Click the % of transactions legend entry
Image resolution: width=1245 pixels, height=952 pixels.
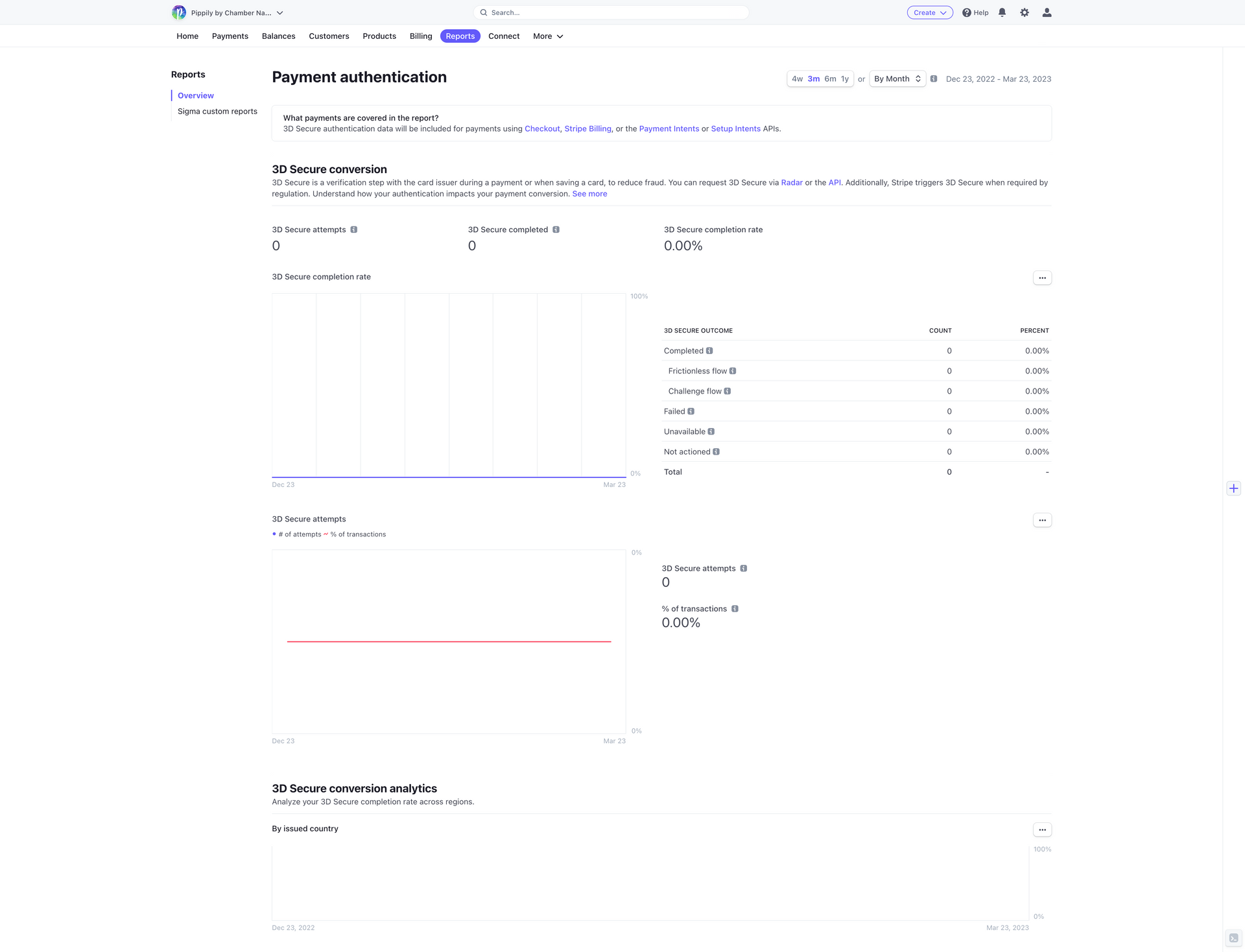355,534
